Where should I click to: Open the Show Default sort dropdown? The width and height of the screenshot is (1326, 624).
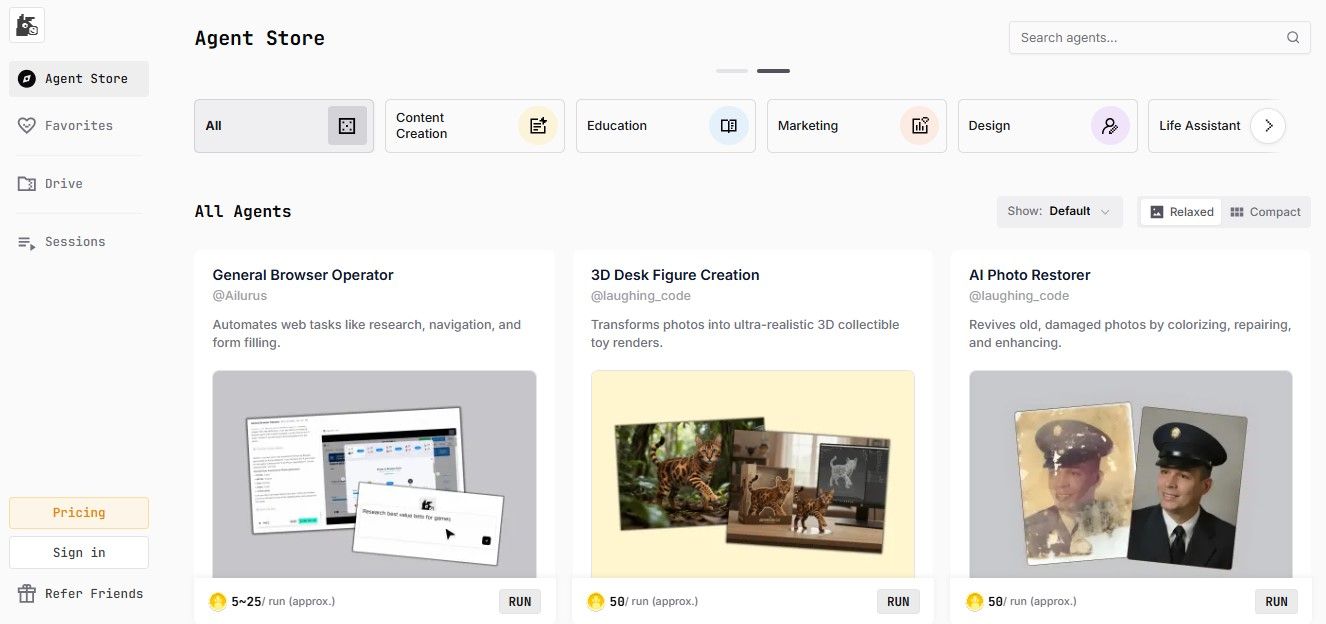pyautogui.click(x=1059, y=212)
